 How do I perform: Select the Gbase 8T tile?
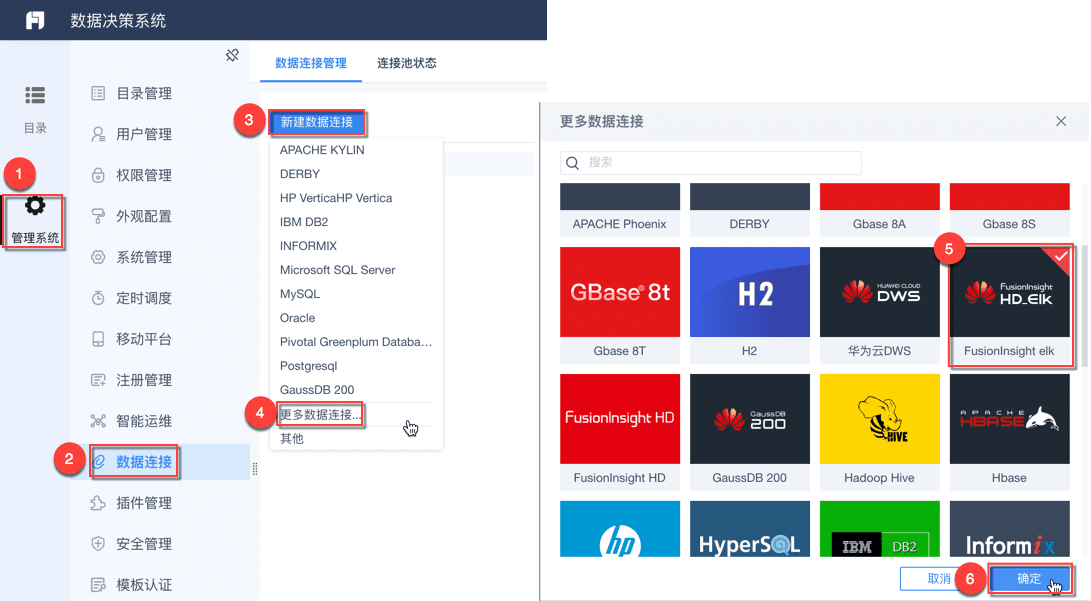click(x=620, y=305)
